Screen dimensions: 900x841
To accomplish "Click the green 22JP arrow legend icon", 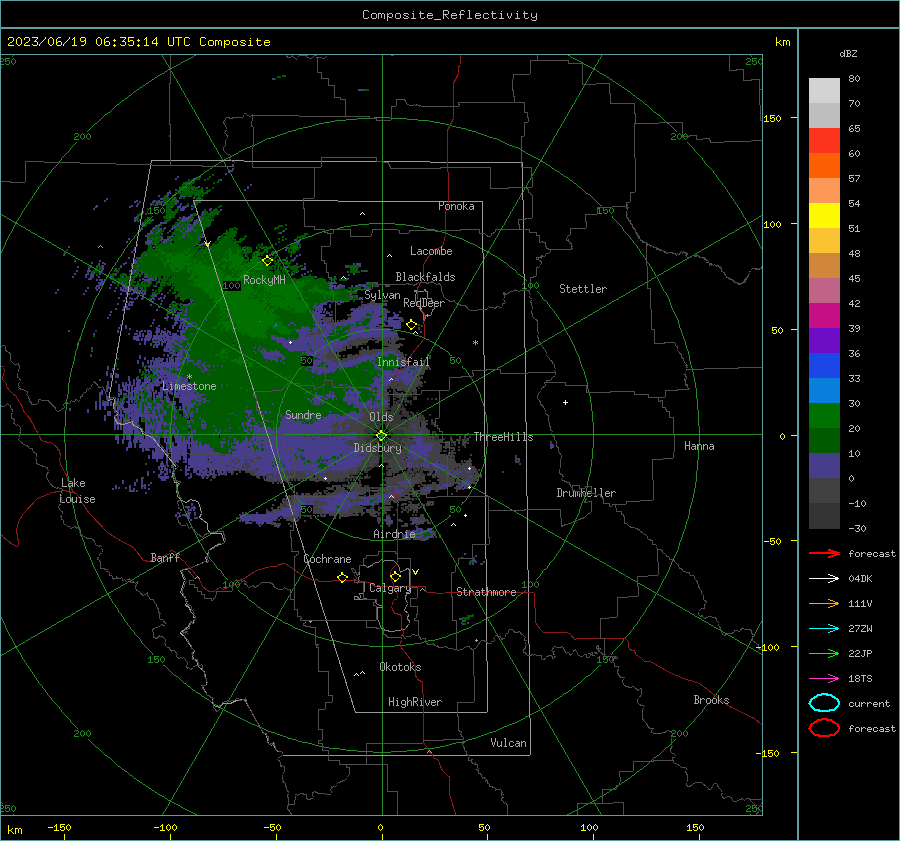I will click(824, 653).
